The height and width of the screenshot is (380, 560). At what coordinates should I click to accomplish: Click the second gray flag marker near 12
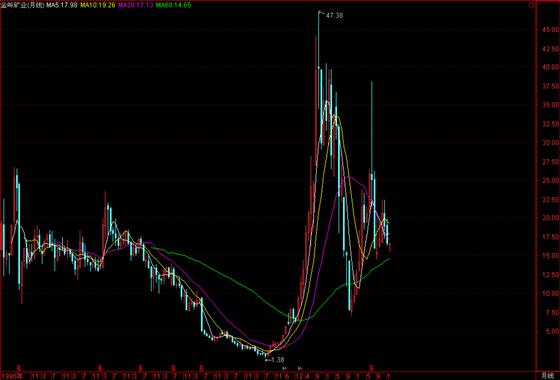tap(300, 368)
